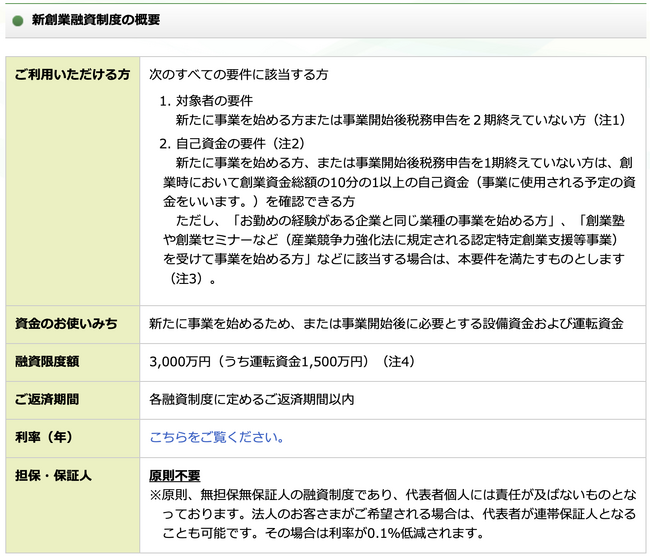
Task: Click list item 2 自己資金の要件（注2）
Action: (231, 143)
